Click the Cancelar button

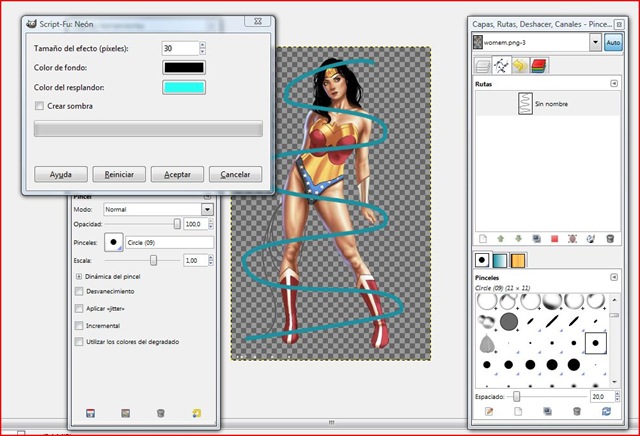coord(236,174)
